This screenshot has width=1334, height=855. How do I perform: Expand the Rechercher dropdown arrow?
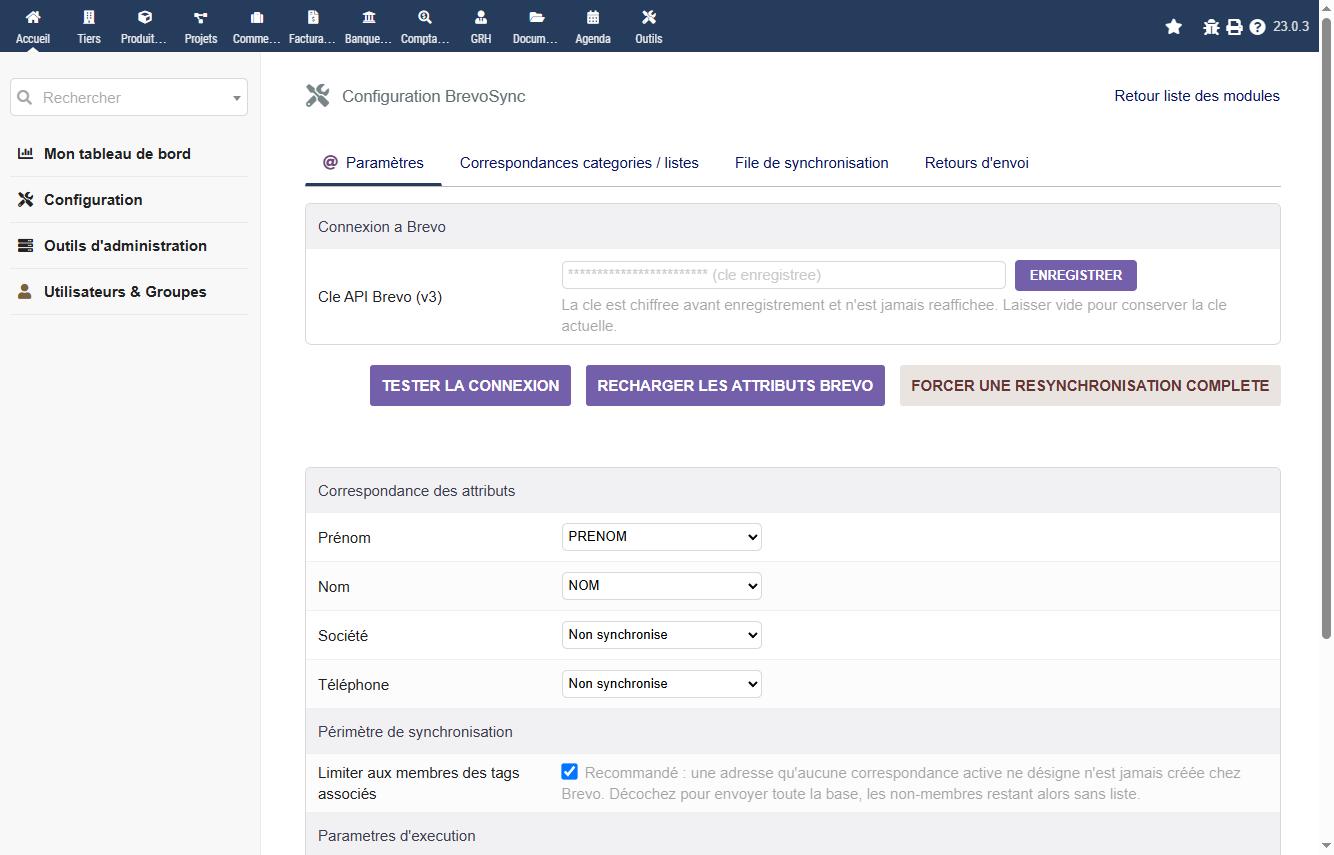(237, 98)
